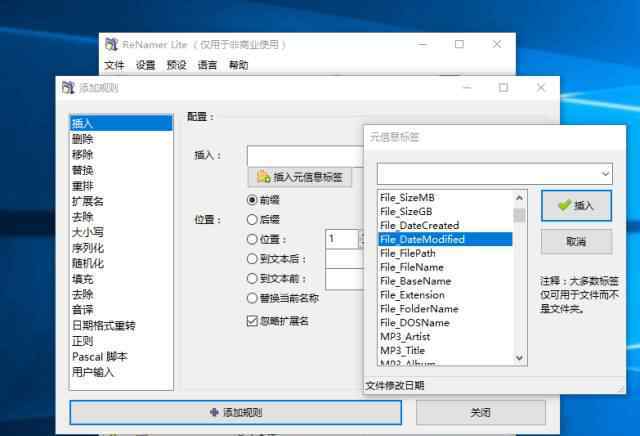The width and height of the screenshot is (640, 436).
Task: Select the 删除 rule type
Action: click(121, 139)
